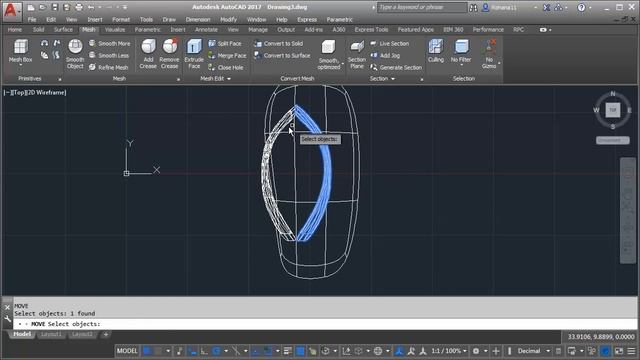Click the search keyword input field
The width and height of the screenshot is (640, 360).
(422, 7)
